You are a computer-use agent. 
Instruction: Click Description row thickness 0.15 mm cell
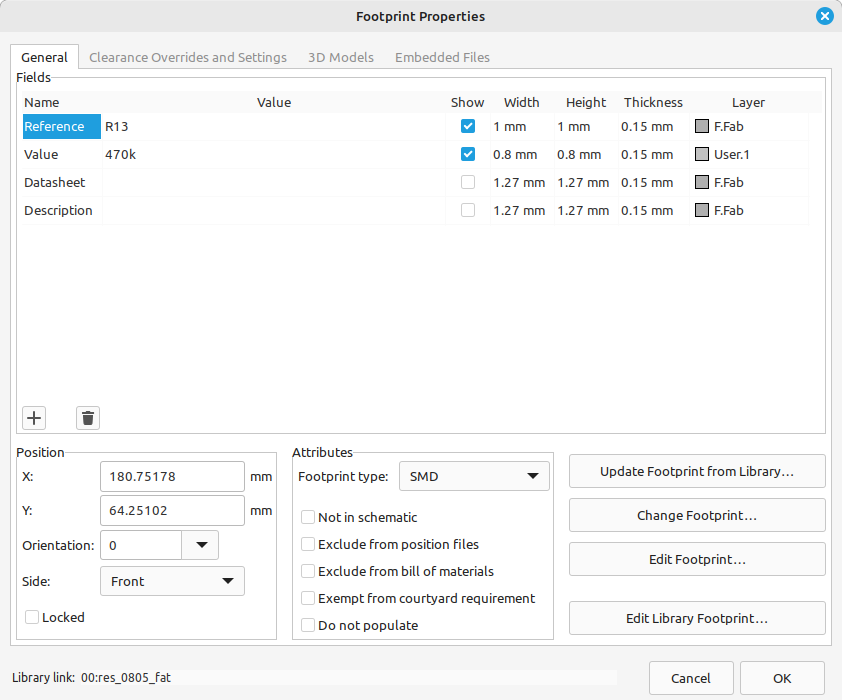654,210
